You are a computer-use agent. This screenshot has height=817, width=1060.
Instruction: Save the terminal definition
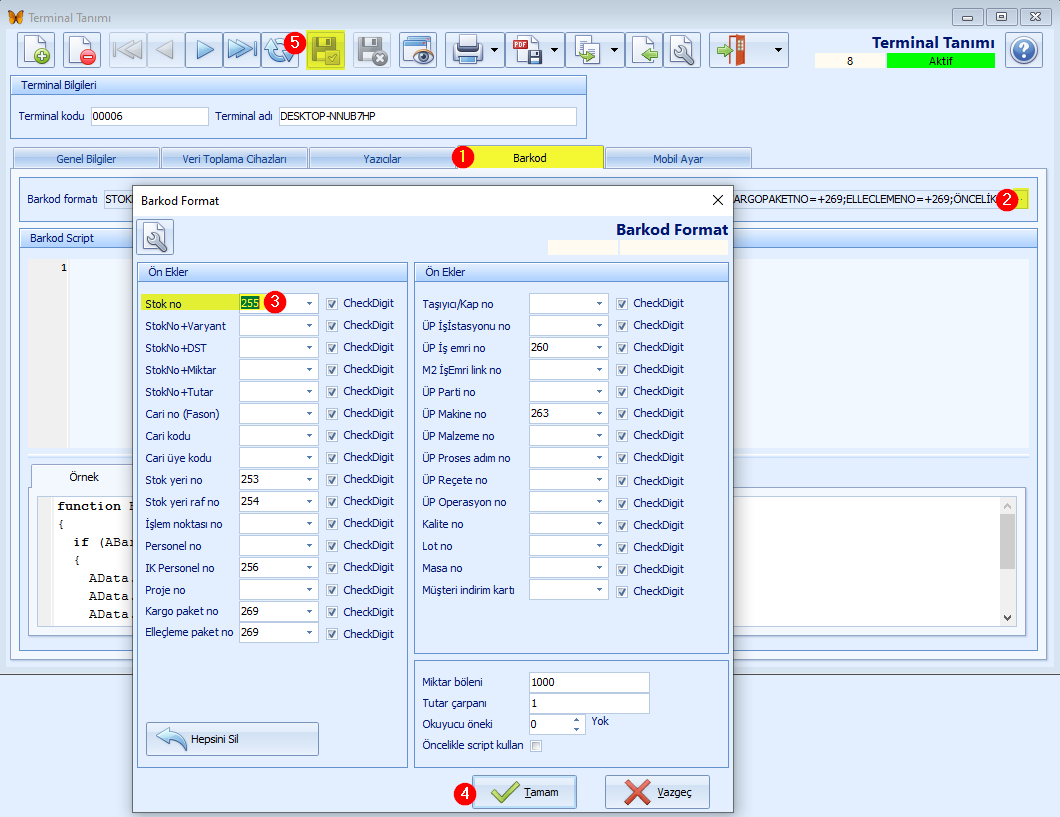point(326,50)
